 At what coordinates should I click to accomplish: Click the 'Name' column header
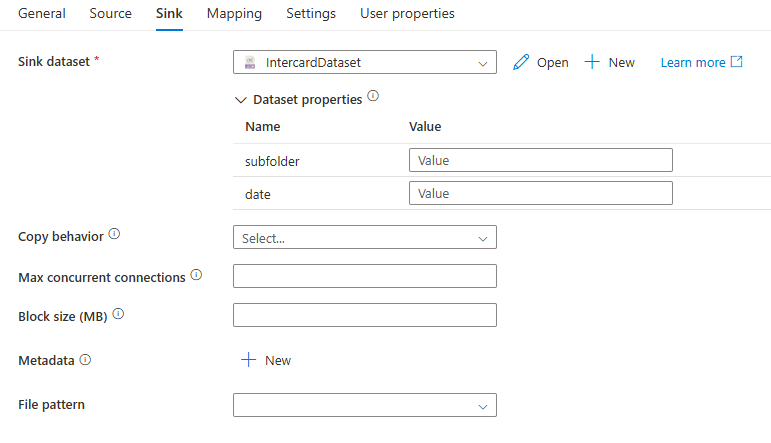[263, 126]
